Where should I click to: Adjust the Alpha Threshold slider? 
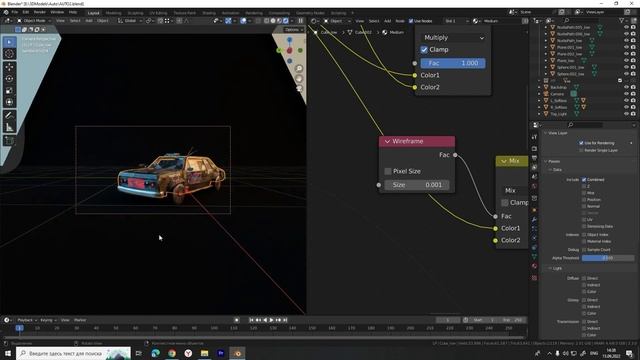pyautogui.click(x=608, y=258)
